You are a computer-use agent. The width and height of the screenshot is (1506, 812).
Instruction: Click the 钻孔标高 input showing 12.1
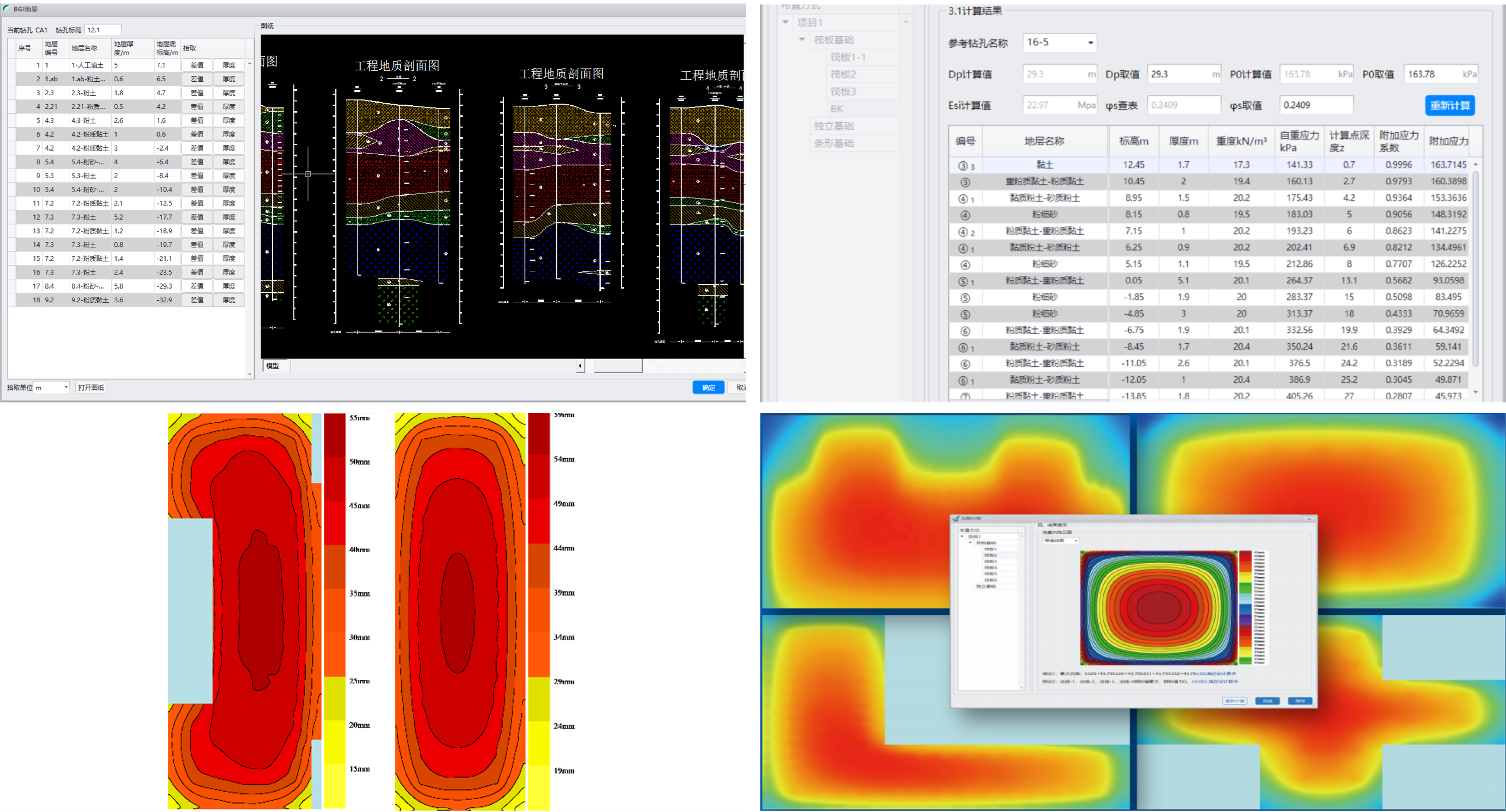[x=102, y=30]
